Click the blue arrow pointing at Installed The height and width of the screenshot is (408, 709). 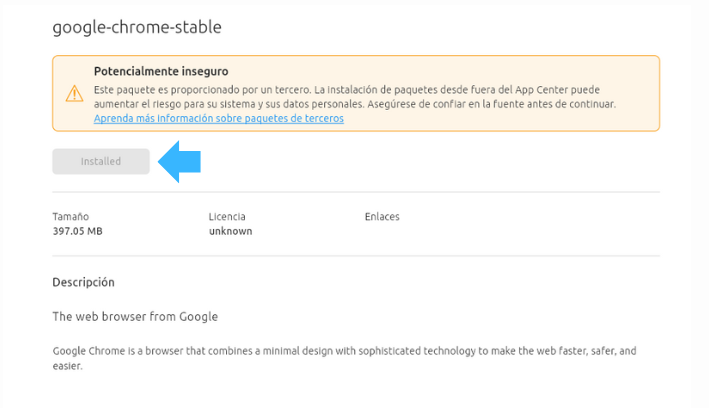pyautogui.click(x=181, y=161)
